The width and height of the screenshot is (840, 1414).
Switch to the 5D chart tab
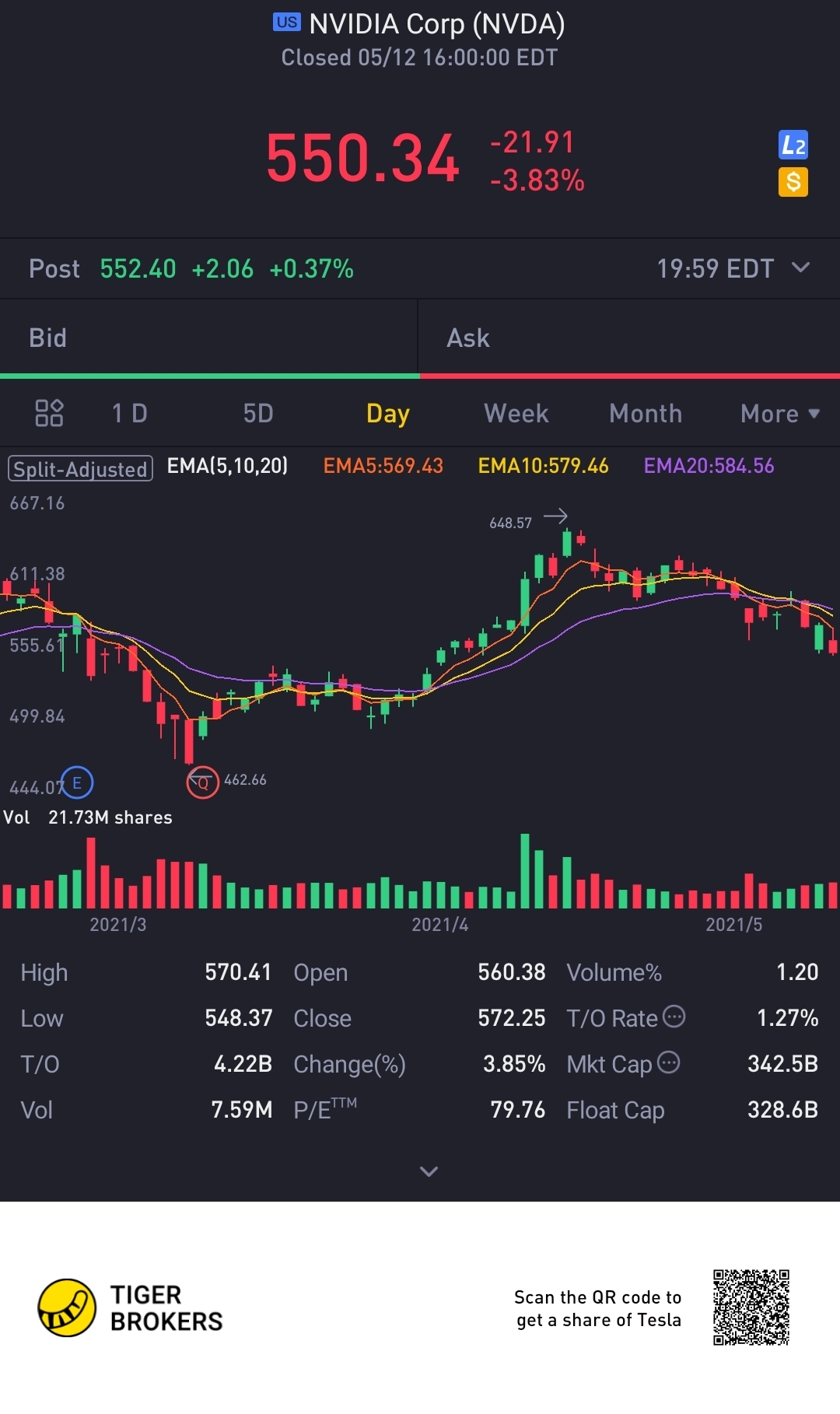pos(258,414)
